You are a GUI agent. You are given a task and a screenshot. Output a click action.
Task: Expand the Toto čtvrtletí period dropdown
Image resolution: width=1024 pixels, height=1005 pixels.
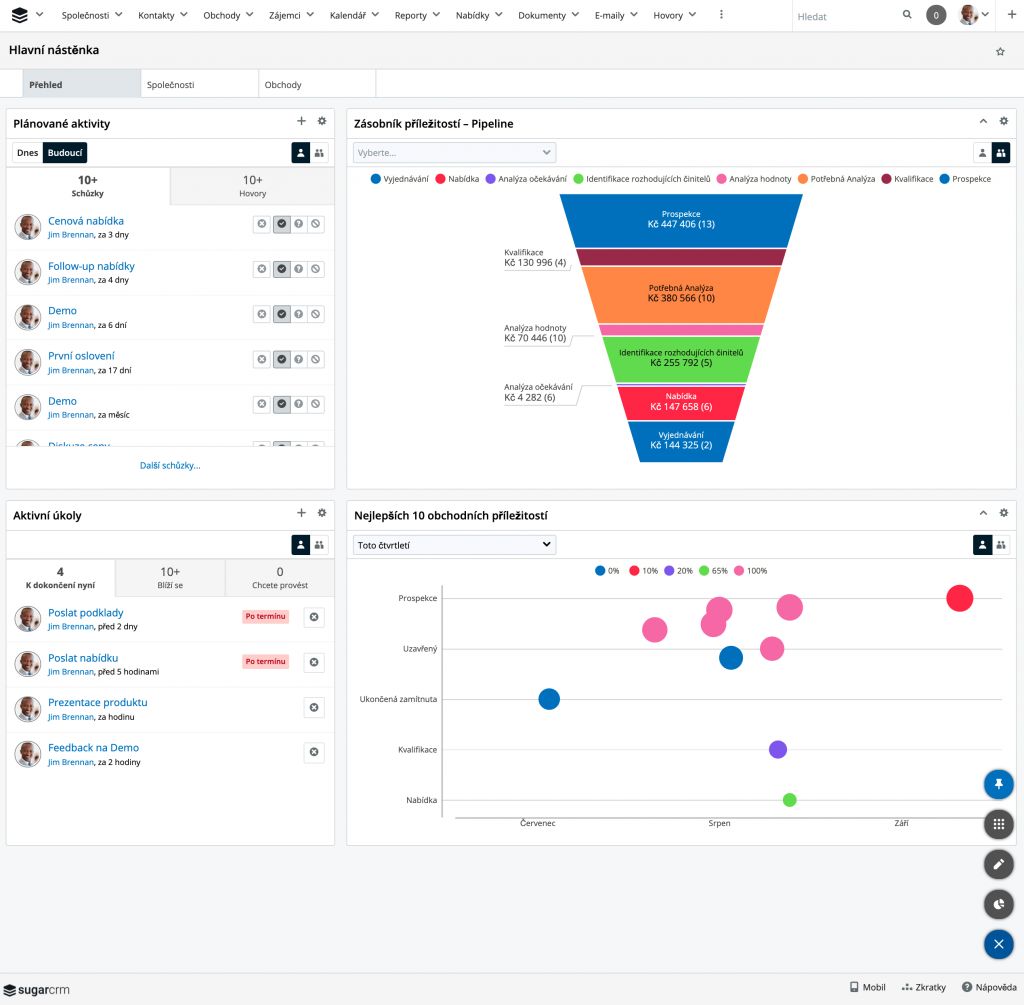[454, 545]
